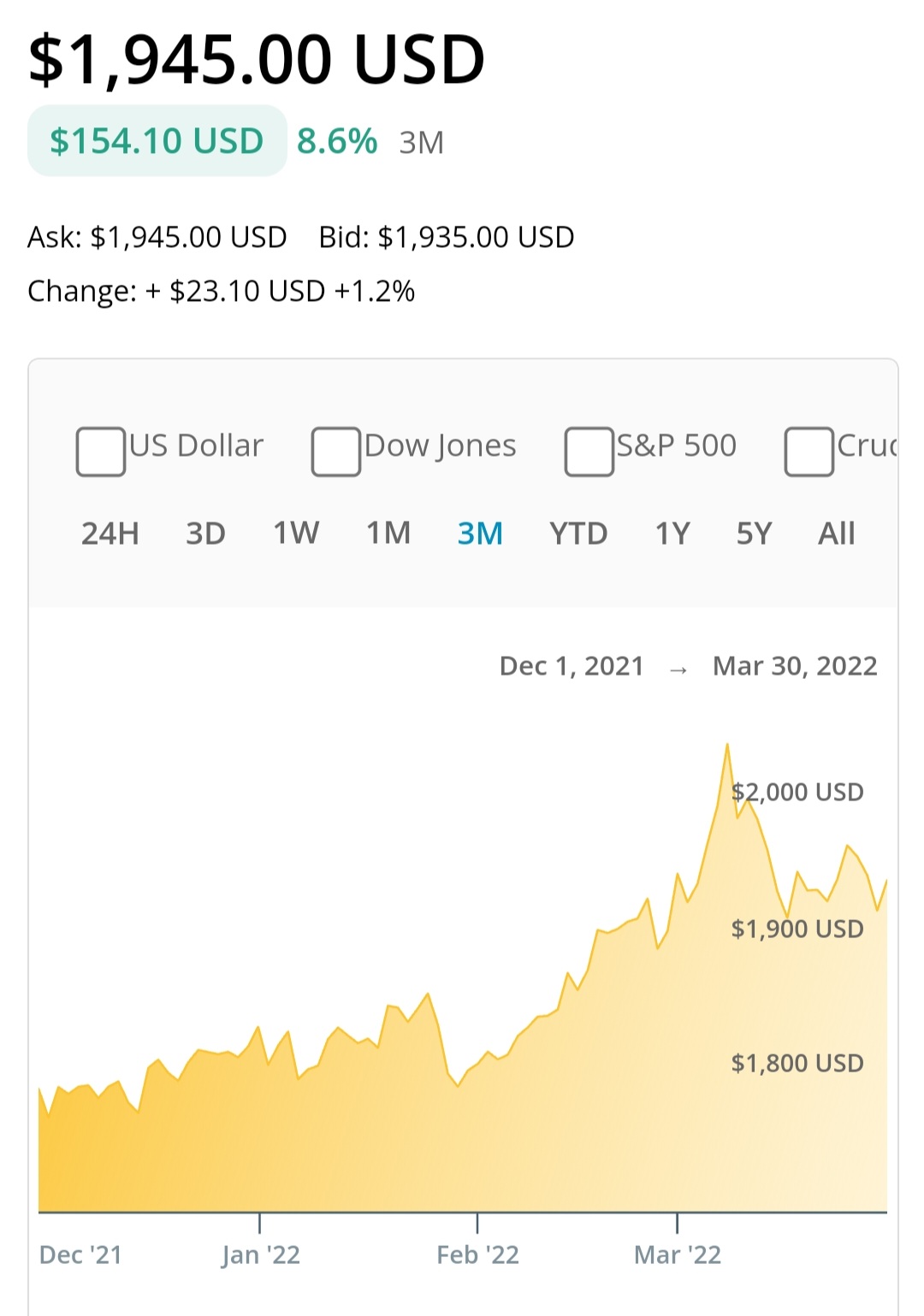The height and width of the screenshot is (1316, 924).
Task: Check the Dow Jones overlay box
Action: [336, 451]
